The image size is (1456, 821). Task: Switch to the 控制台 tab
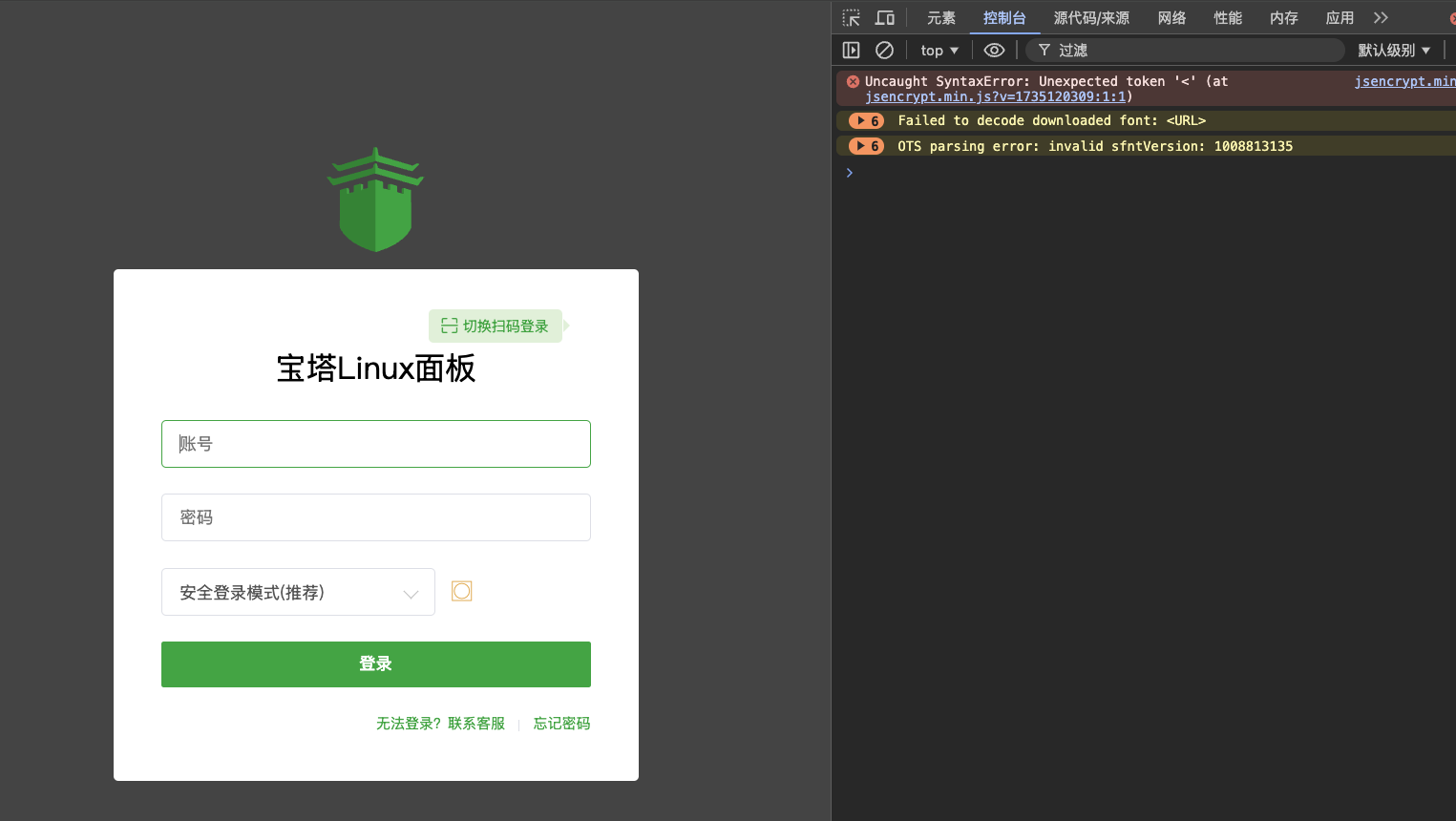click(1004, 18)
